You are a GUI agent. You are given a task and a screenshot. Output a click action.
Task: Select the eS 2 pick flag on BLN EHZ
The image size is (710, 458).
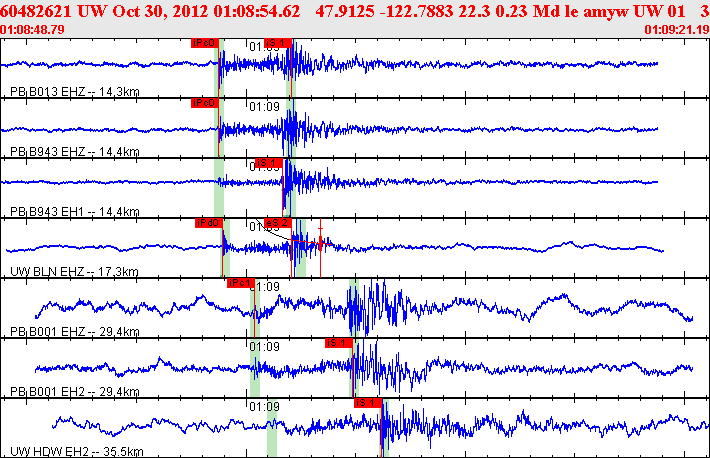pos(278,223)
